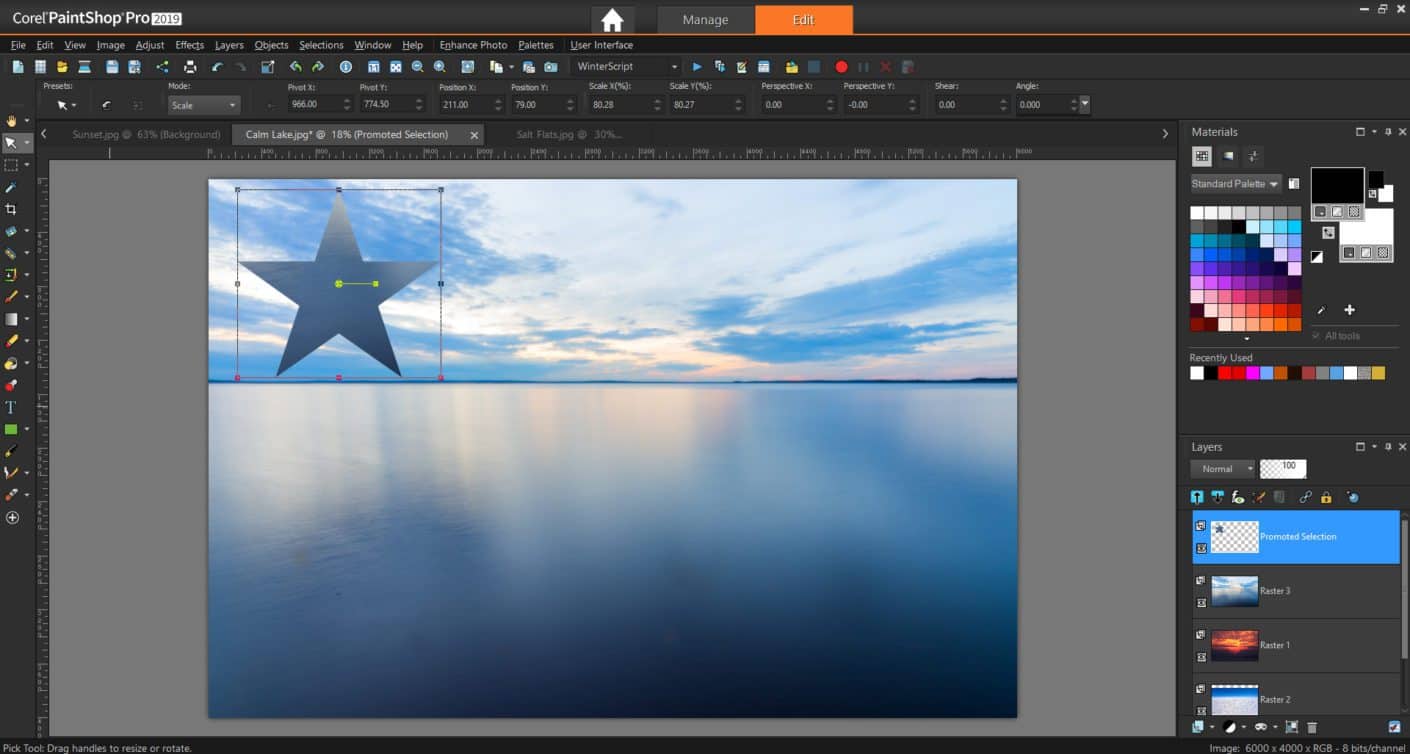This screenshot has height=754, width=1410.
Task: Delete the selected layer using the trash icon
Action: pyautogui.click(x=1312, y=727)
